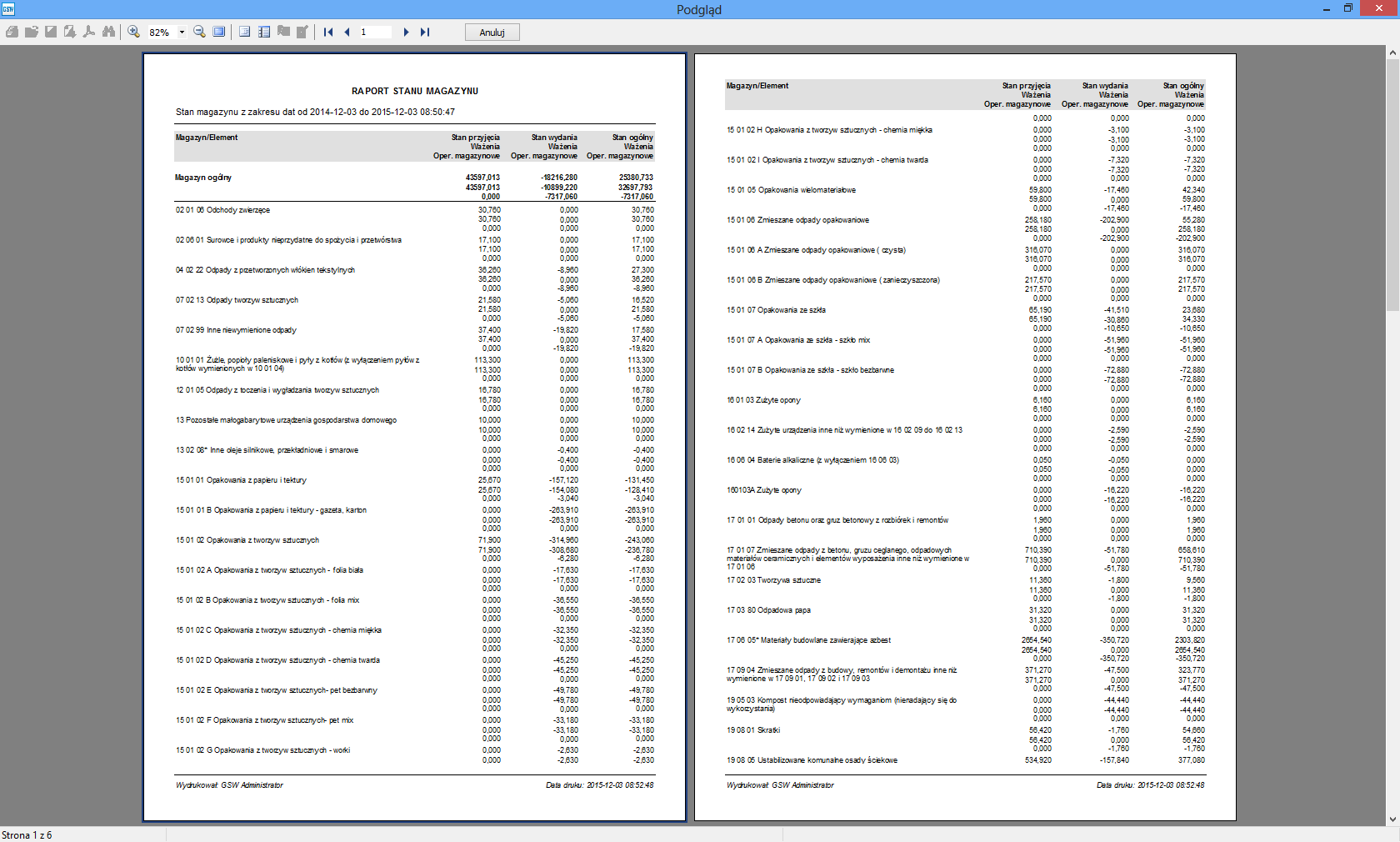Click the page number input field

pos(375,32)
